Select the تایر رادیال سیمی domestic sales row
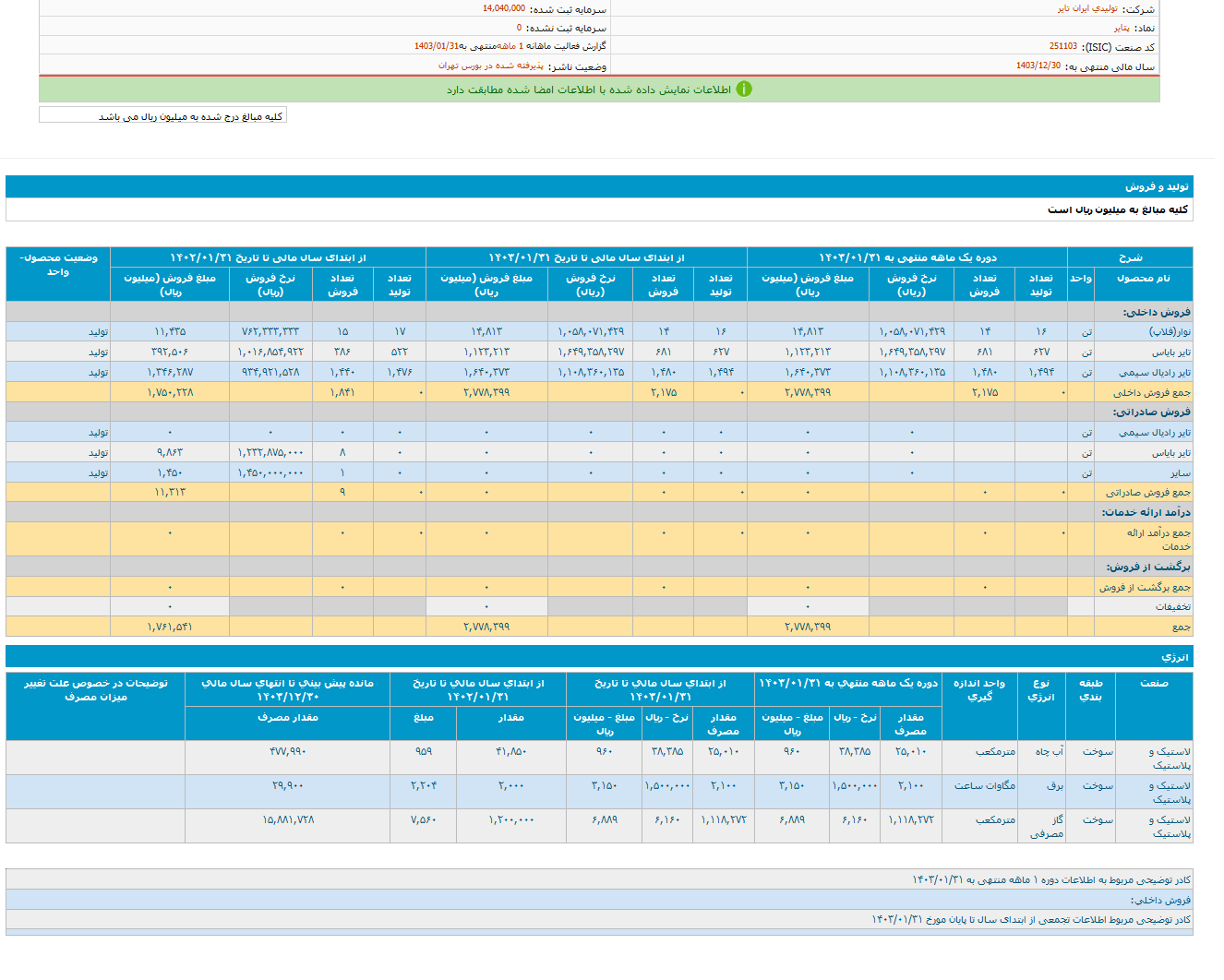1224x980 pixels. tap(1154, 373)
